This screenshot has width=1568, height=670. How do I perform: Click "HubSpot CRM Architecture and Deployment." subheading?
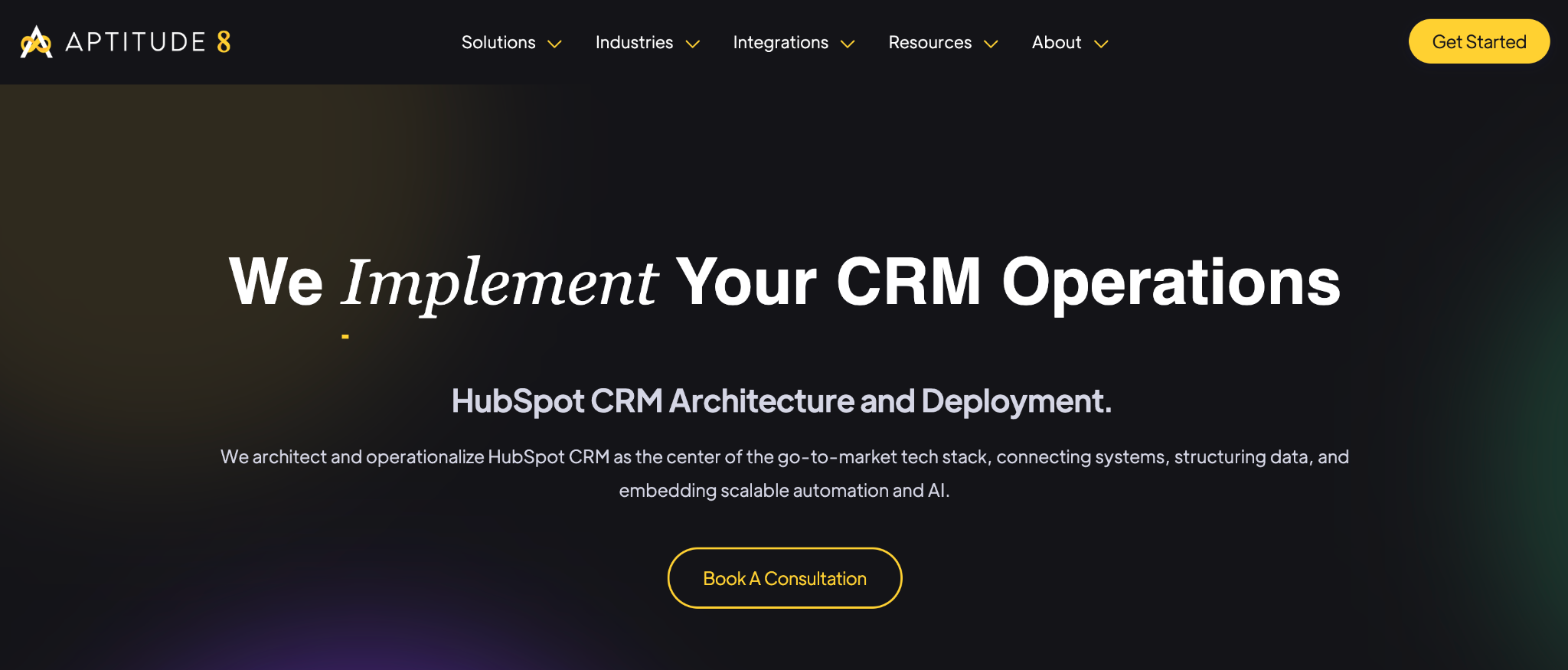tap(782, 401)
